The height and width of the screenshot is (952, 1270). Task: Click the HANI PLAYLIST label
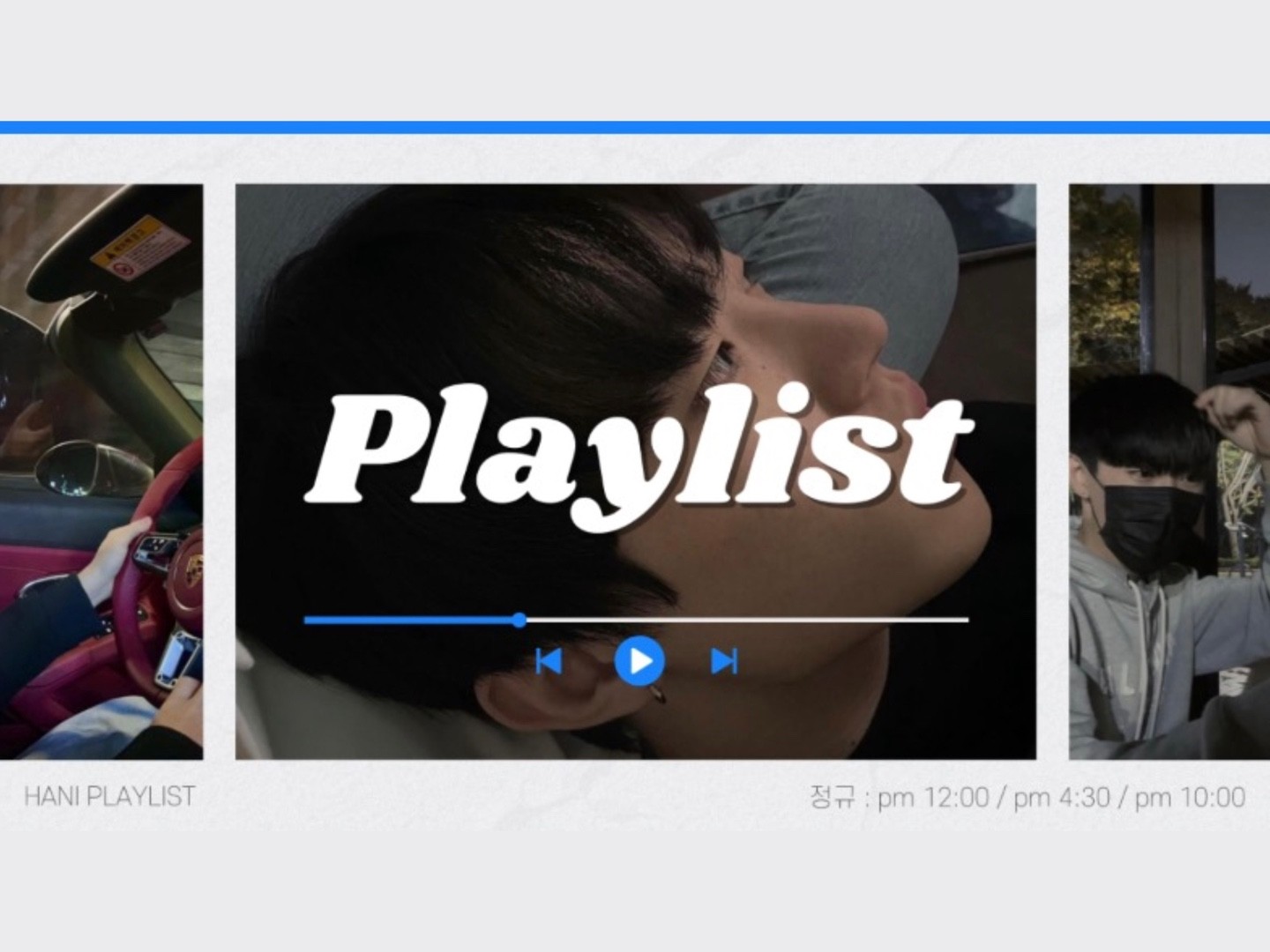109,797
